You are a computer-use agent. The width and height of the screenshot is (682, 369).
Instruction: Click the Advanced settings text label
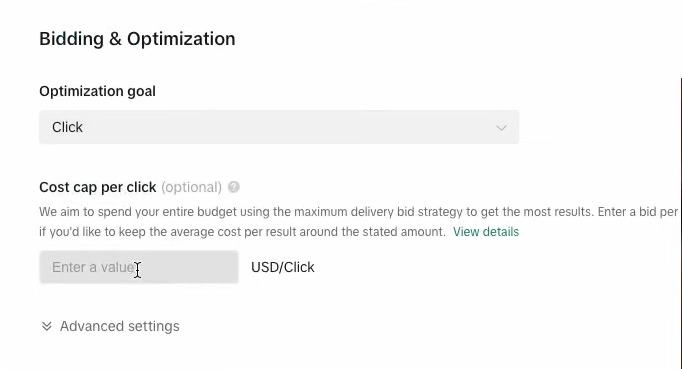tap(120, 326)
